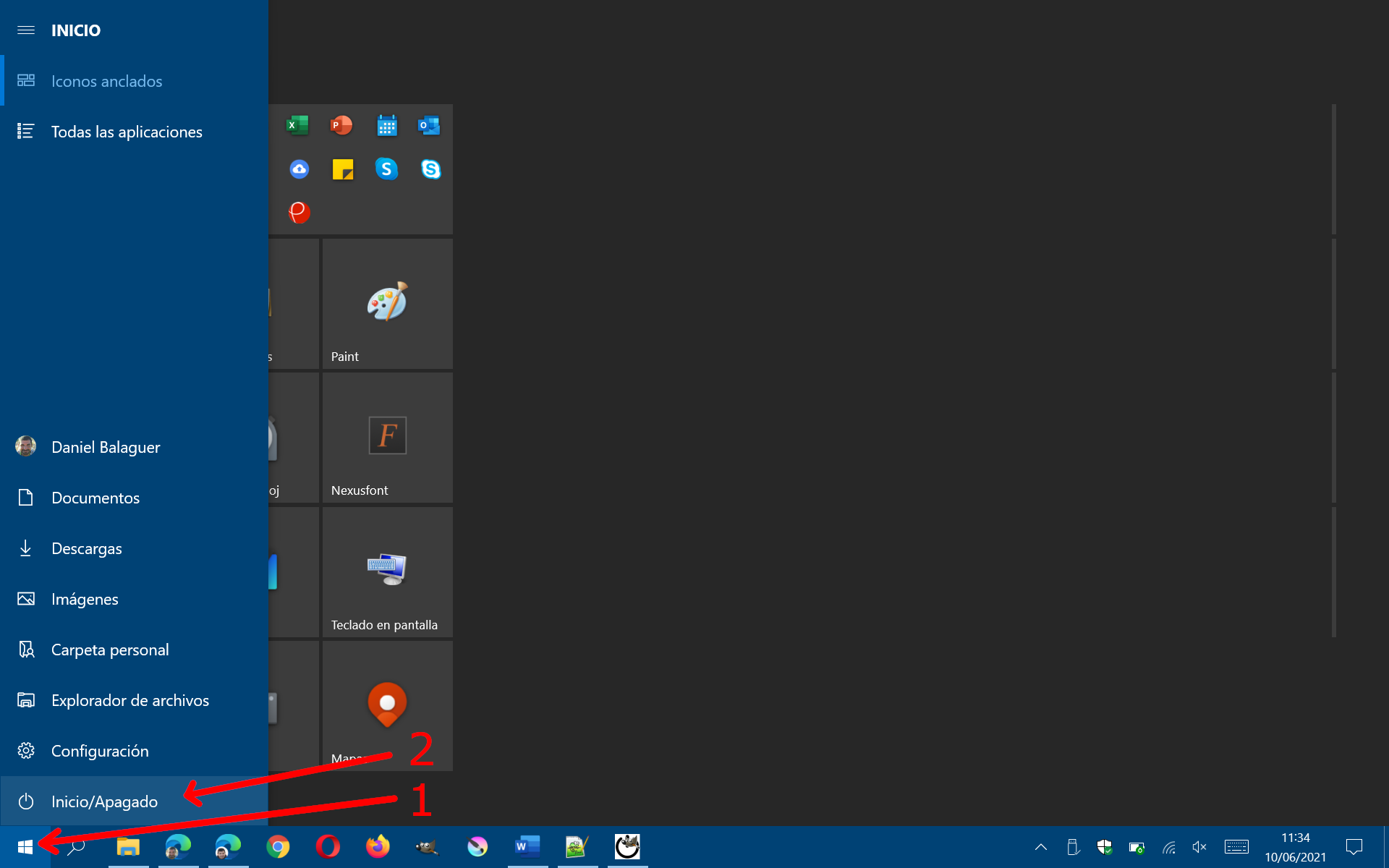Switch to Todas las aplicaciones

click(x=127, y=132)
